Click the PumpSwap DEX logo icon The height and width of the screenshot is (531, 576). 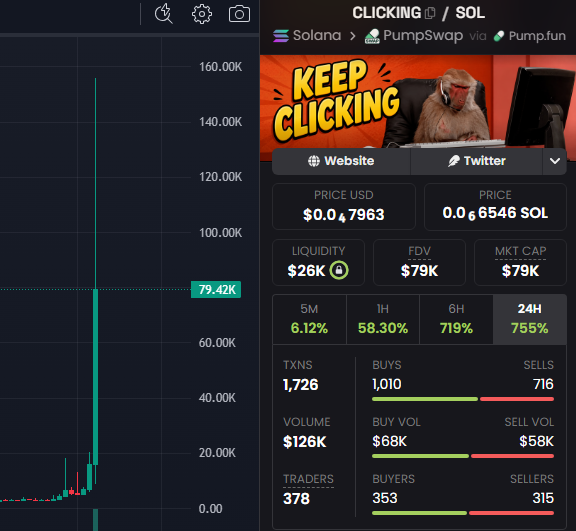(372, 36)
